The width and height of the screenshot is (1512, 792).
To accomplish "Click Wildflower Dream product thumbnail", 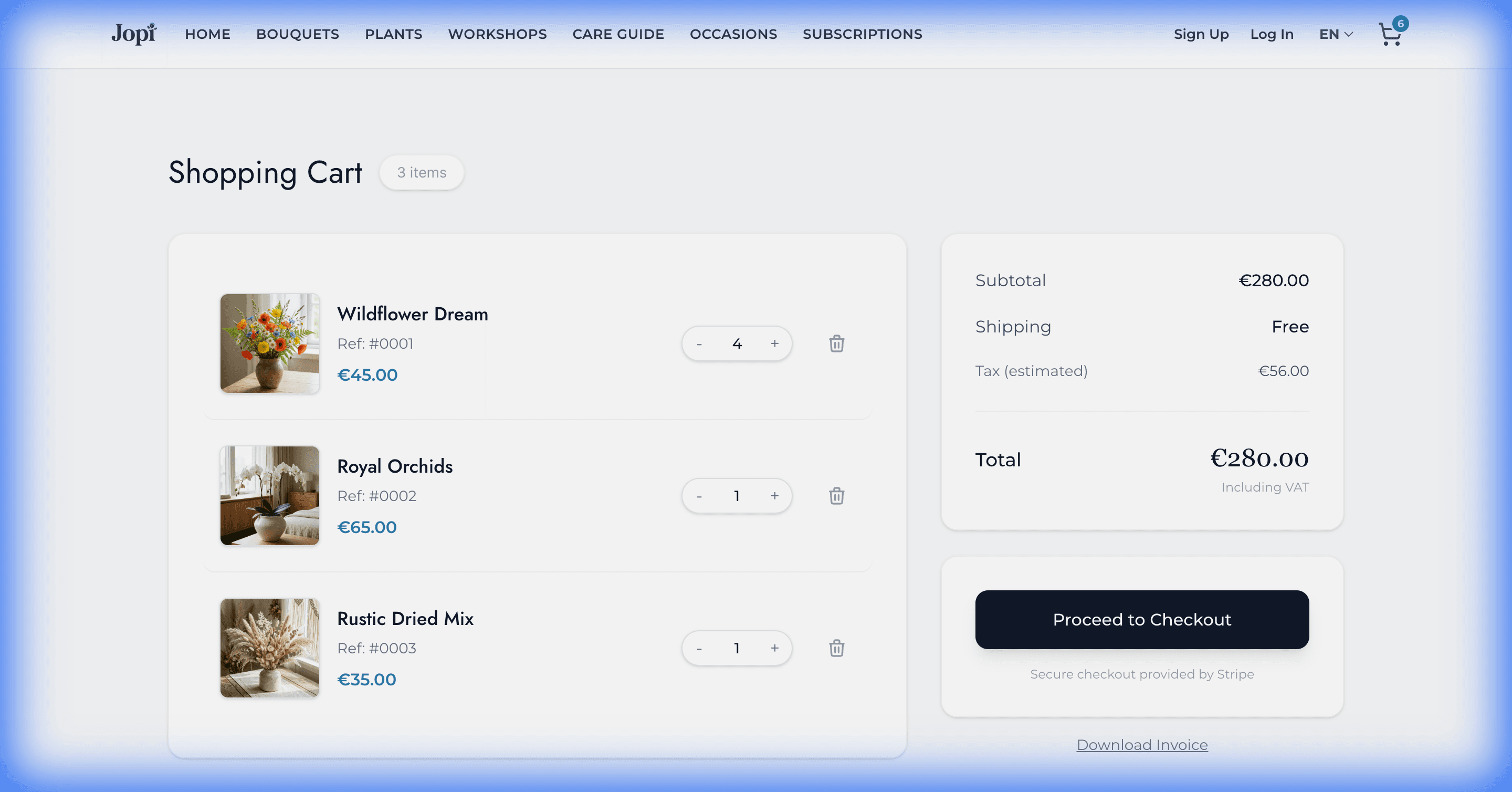I will pos(270,343).
